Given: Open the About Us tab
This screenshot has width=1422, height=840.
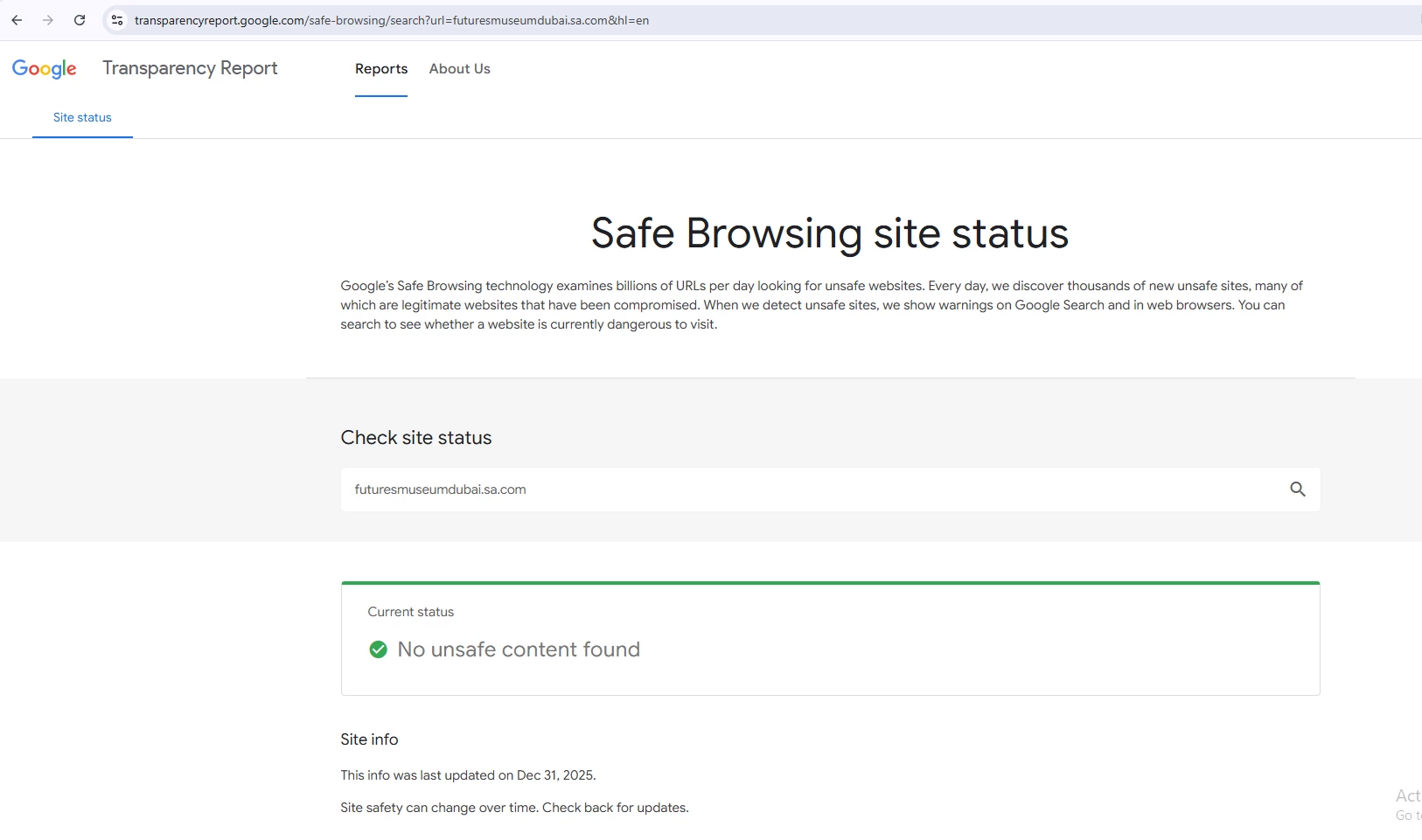Looking at the screenshot, I should coord(459,69).
